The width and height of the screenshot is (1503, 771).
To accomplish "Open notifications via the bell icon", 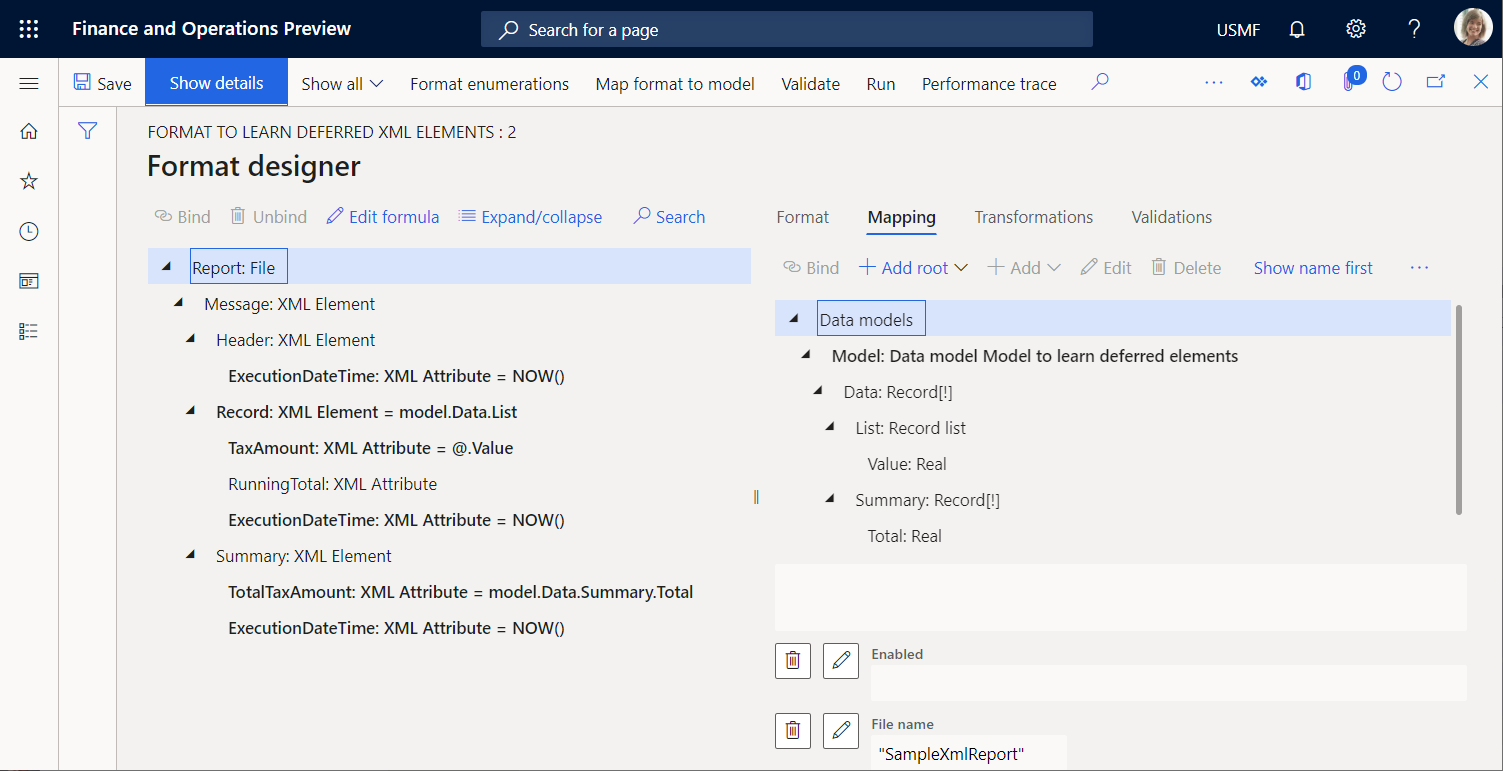I will pos(1296,29).
